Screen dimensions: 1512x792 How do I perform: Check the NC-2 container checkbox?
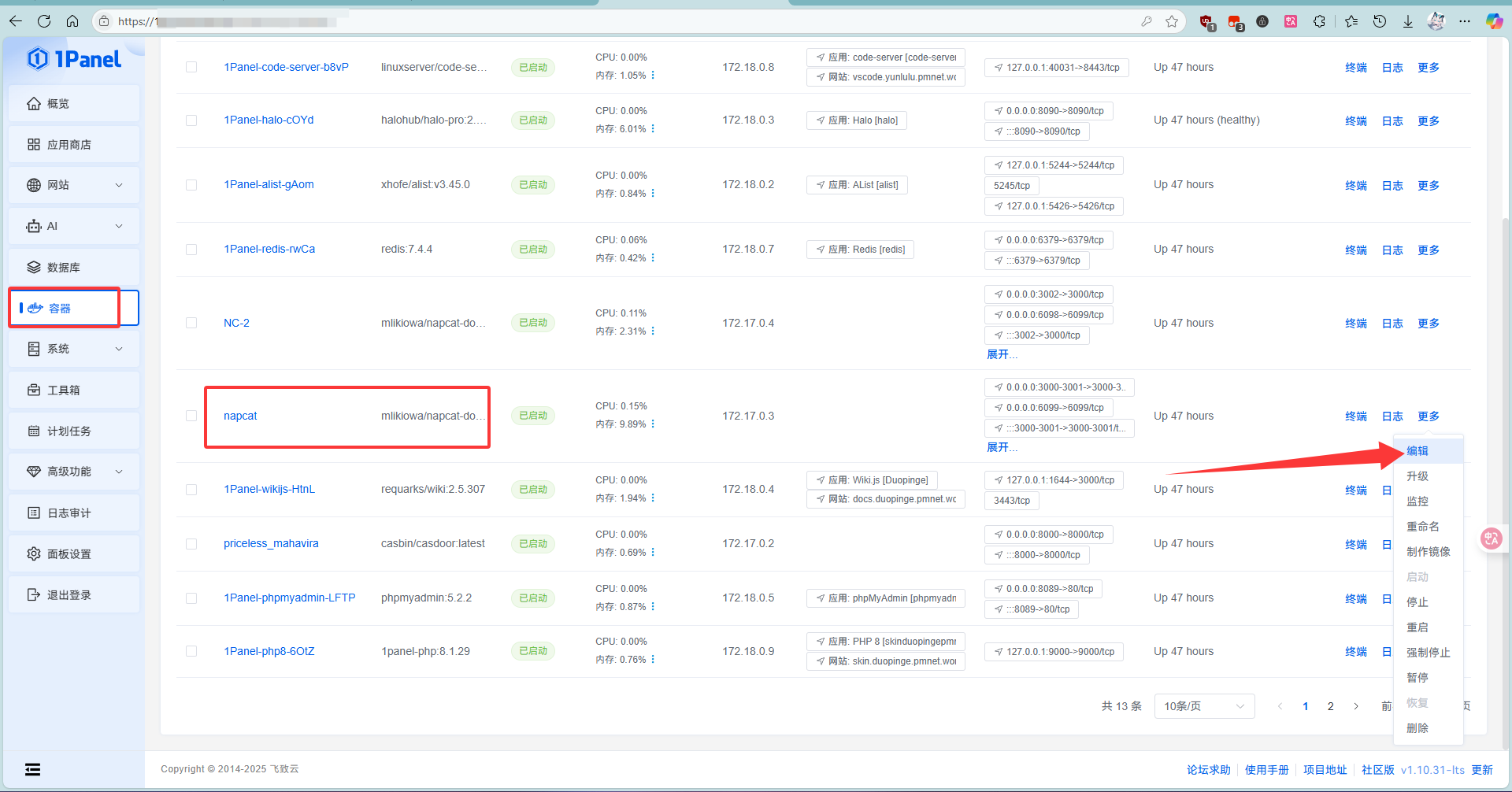tap(191, 323)
